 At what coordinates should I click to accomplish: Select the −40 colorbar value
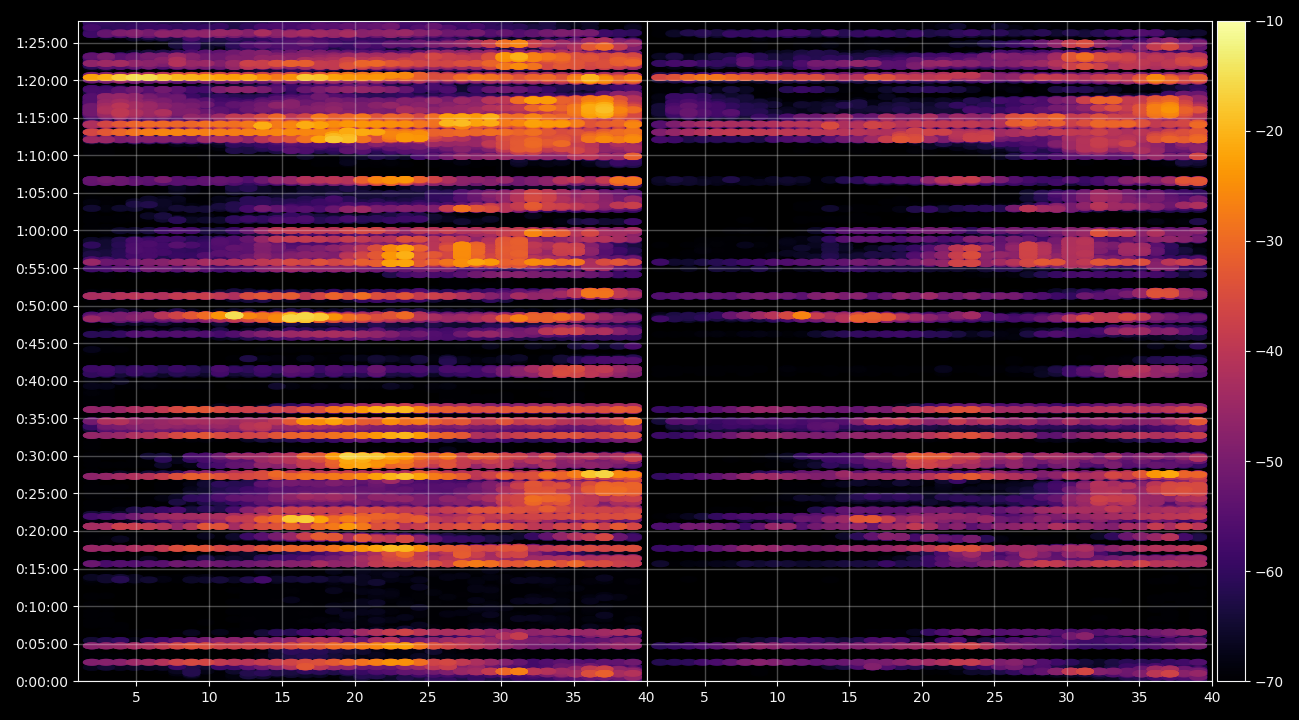pos(1269,351)
